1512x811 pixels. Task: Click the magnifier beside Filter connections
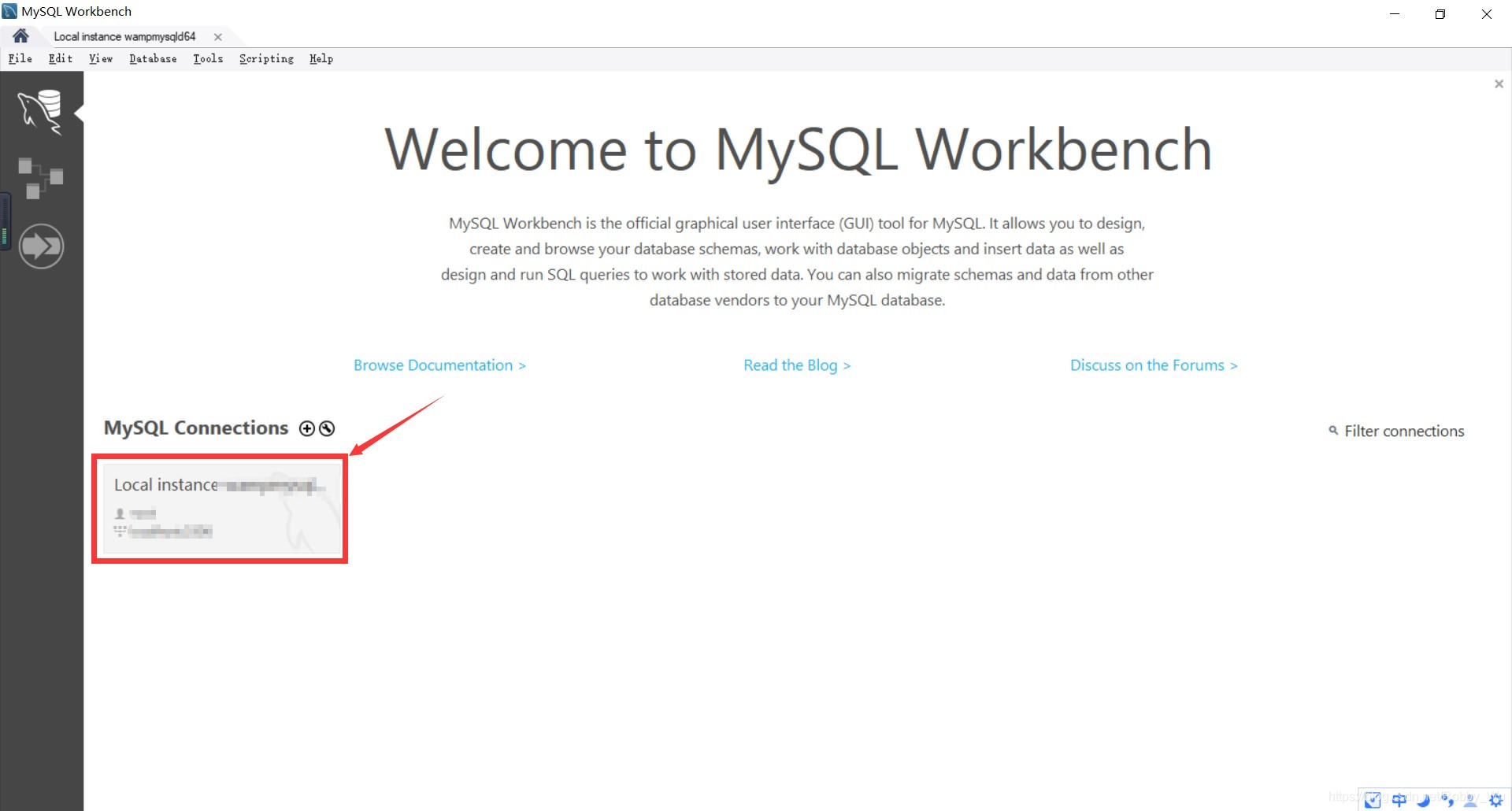(x=1332, y=431)
